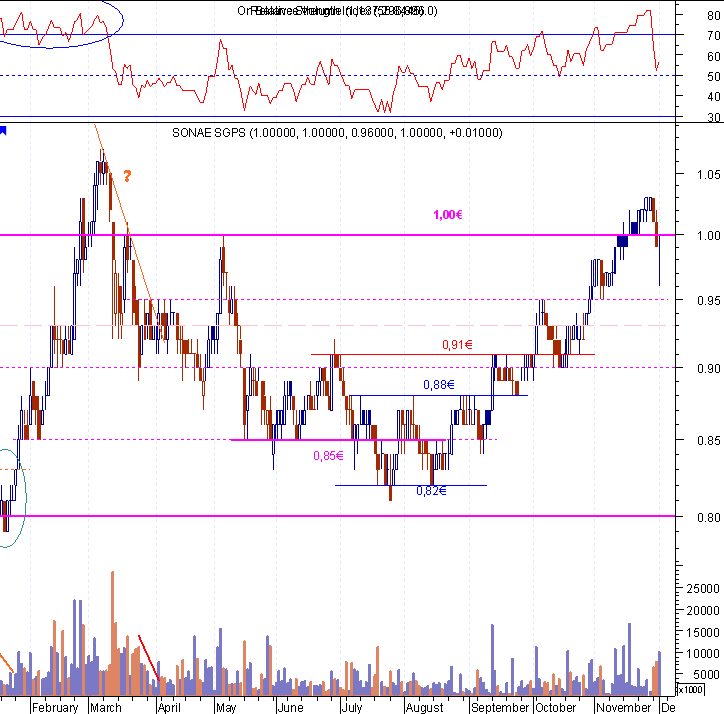The height and width of the screenshot is (714, 724).
Task: Click the overlapping Relative Strength indicator title
Action: 337,11
